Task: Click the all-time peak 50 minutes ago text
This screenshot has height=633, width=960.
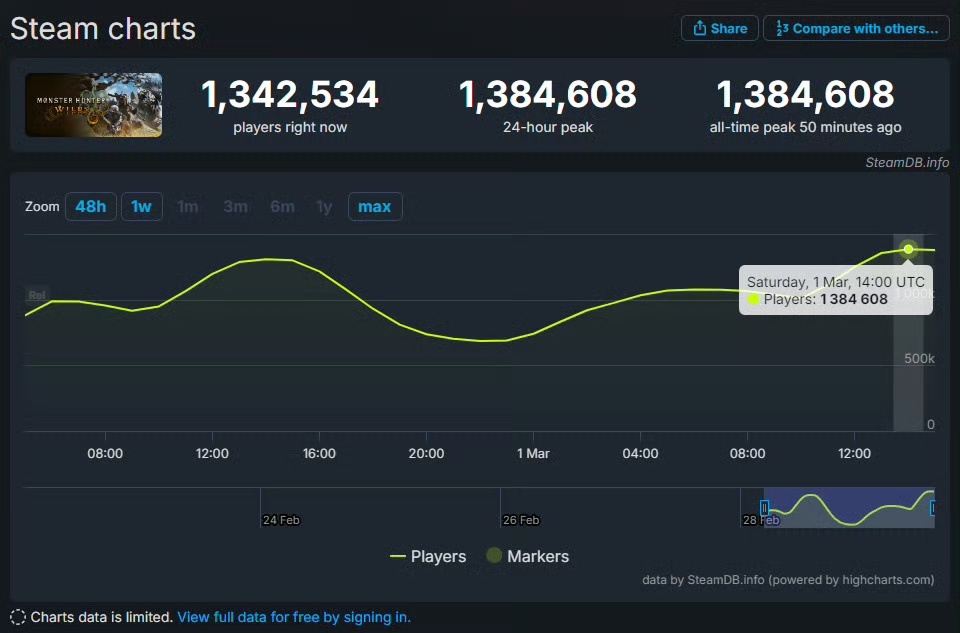Action: (x=805, y=127)
